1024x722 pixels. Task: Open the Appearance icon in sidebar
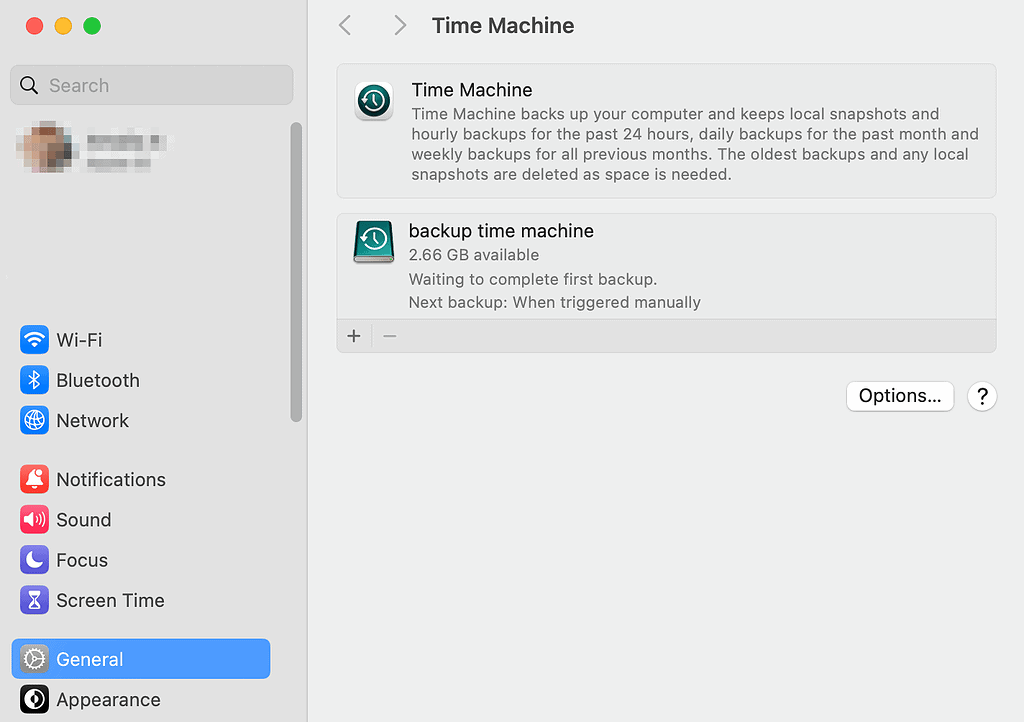click(34, 699)
